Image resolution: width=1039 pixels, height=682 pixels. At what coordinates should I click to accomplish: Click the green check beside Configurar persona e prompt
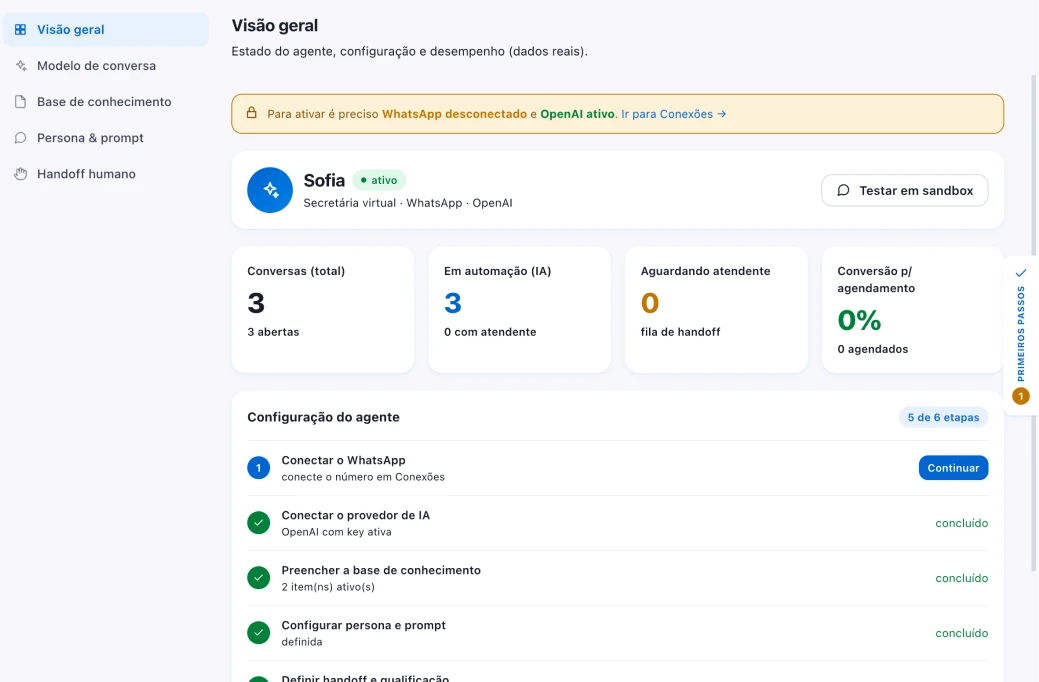[258, 633]
